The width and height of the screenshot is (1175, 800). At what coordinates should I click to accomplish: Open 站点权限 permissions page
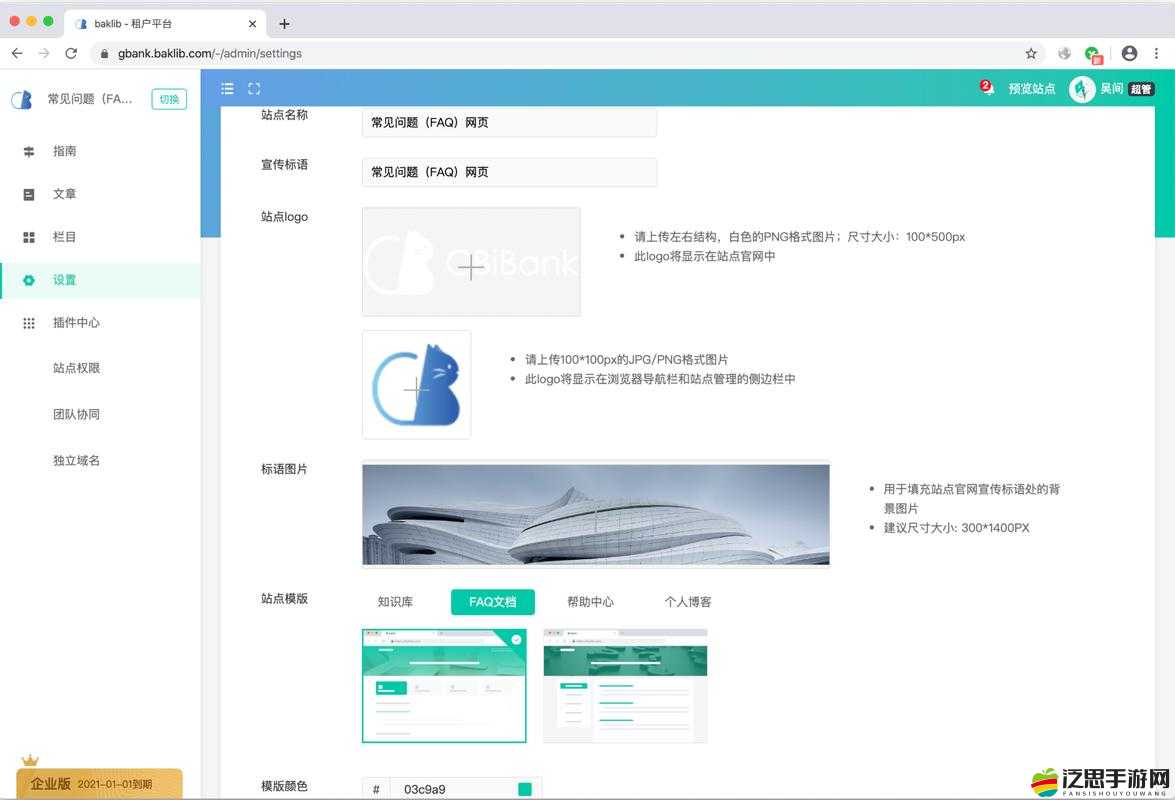(x=75, y=367)
